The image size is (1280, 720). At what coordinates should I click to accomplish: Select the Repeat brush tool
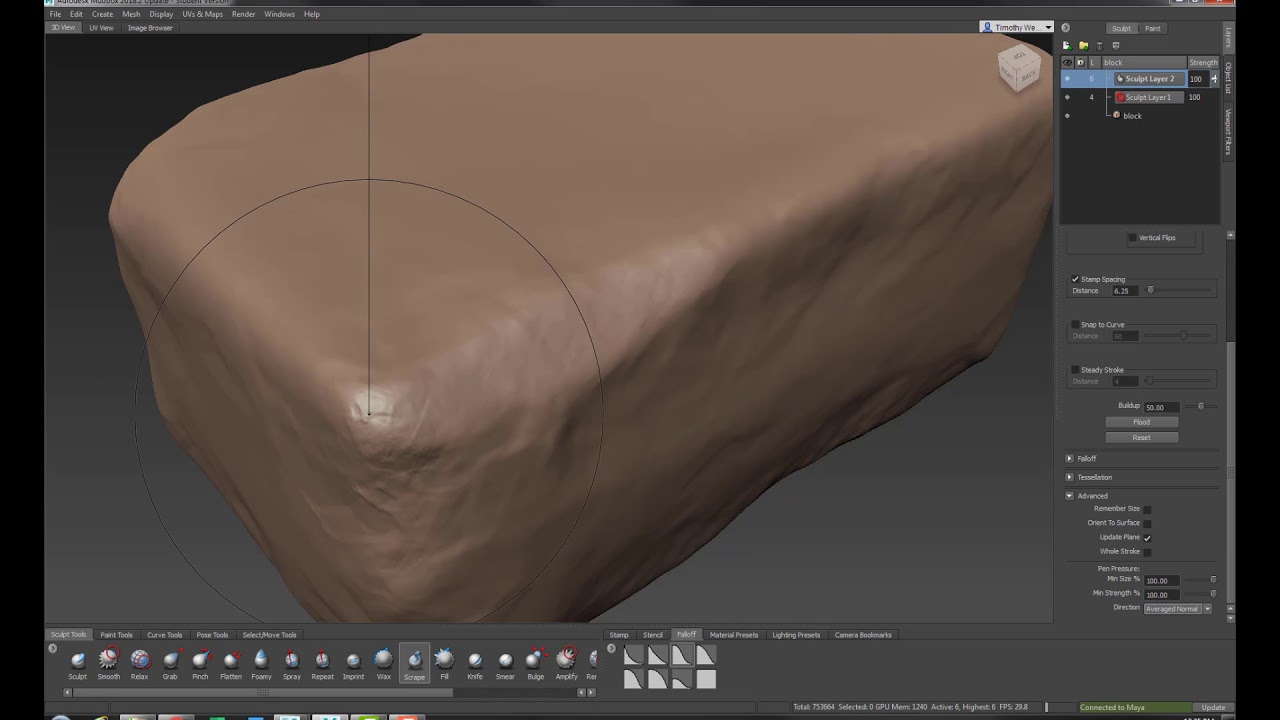point(322,664)
